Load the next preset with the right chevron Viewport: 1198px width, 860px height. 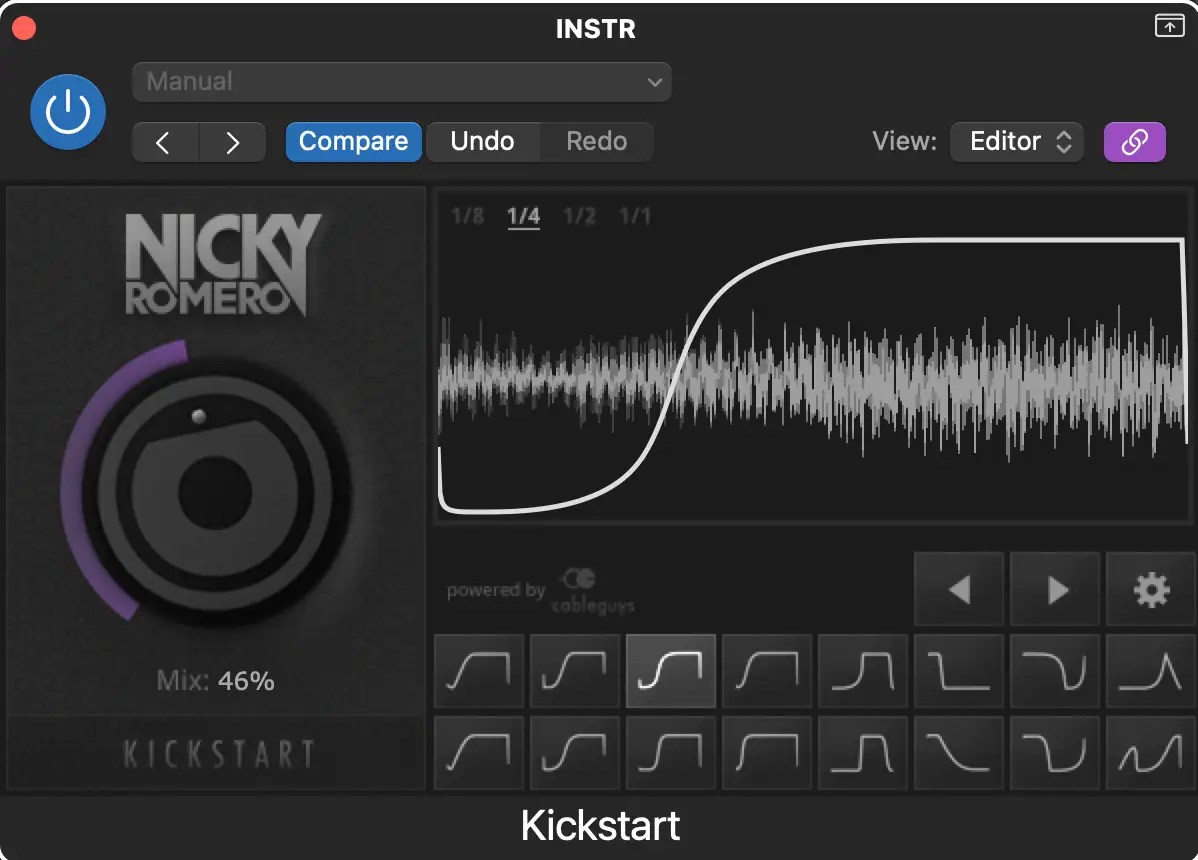click(233, 142)
